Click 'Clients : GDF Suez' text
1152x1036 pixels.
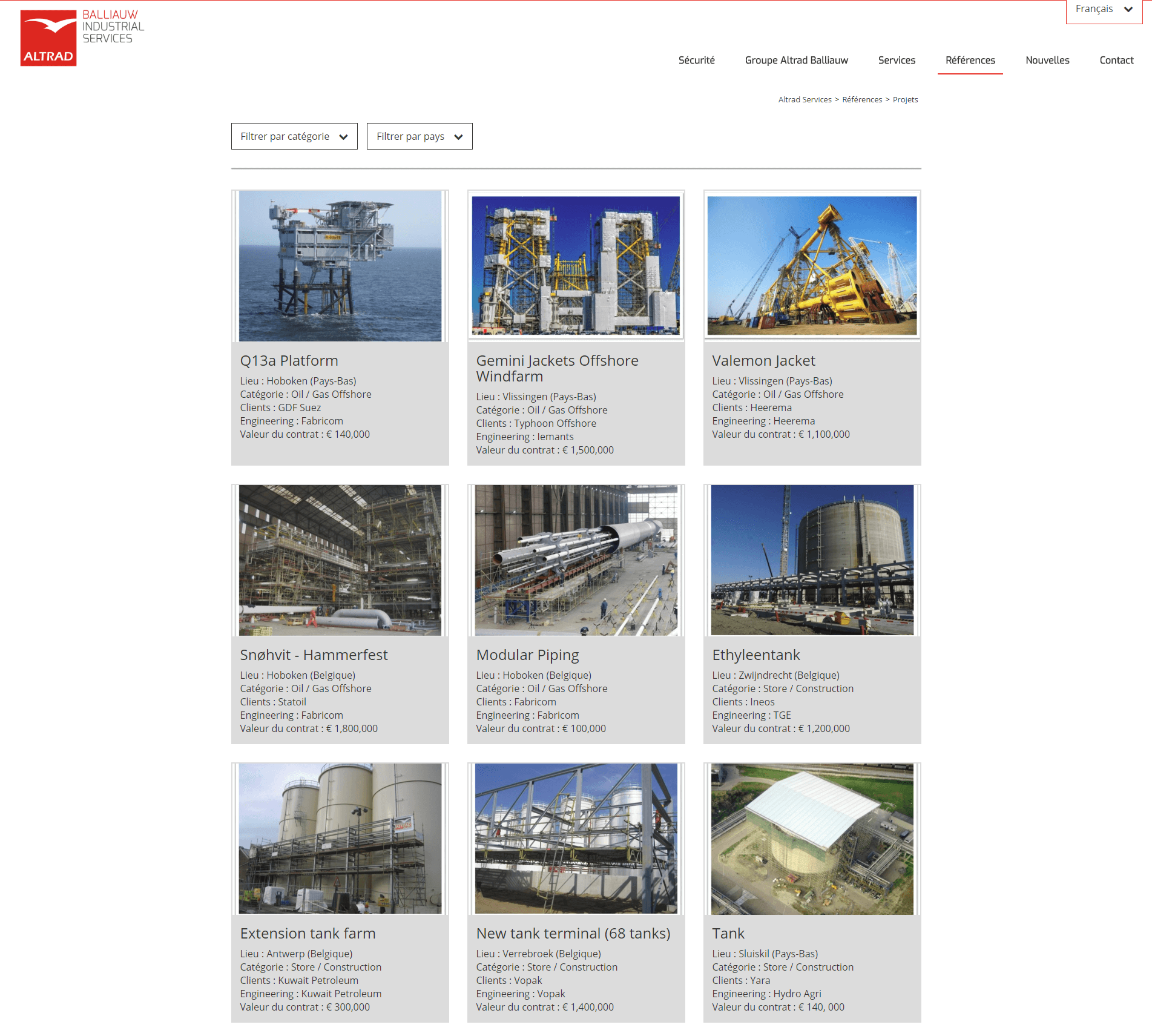pos(280,407)
